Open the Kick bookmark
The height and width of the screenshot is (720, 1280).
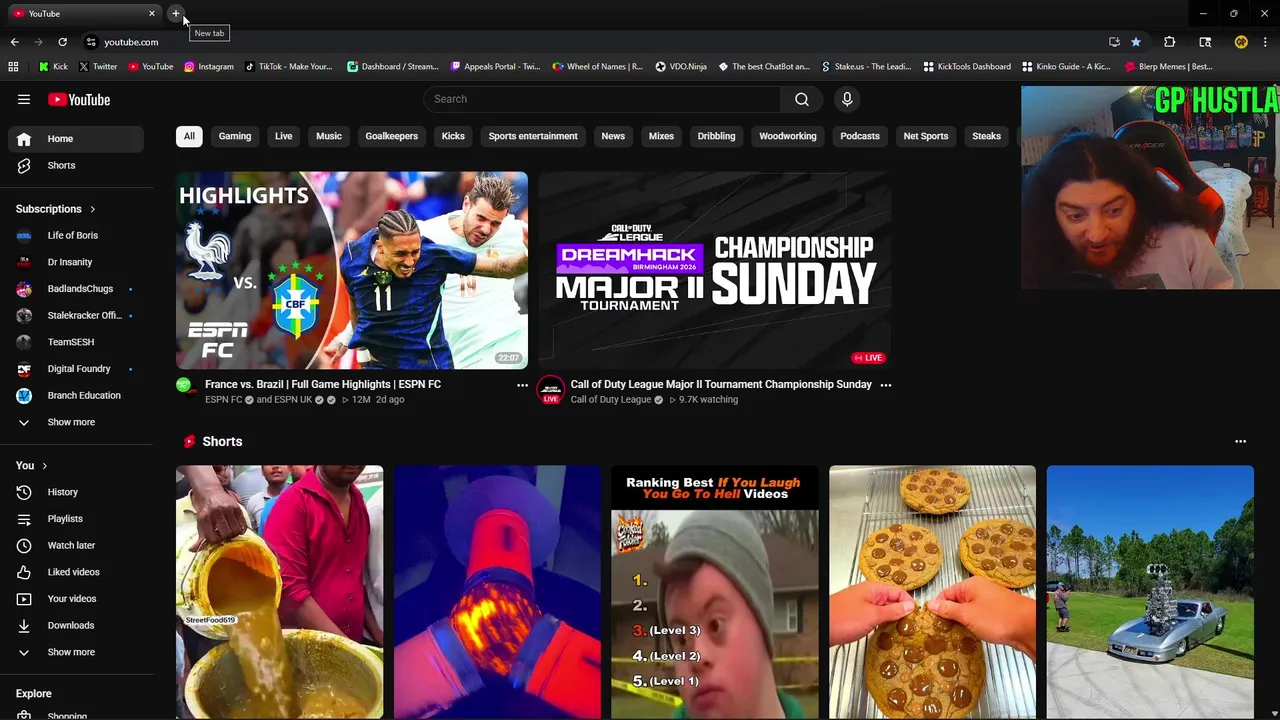tap(54, 67)
